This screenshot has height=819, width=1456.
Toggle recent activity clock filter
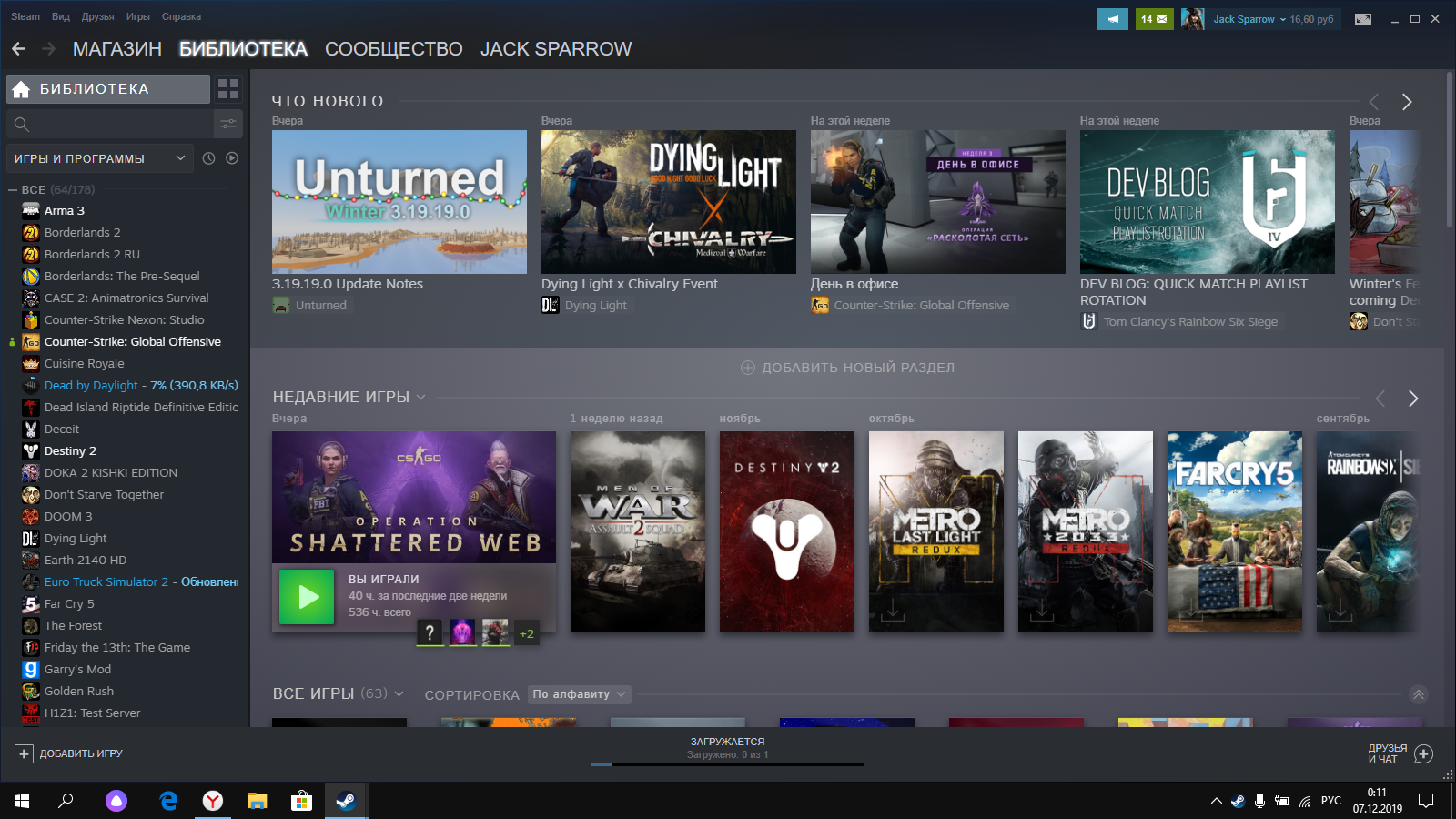pyautogui.click(x=208, y=158)
